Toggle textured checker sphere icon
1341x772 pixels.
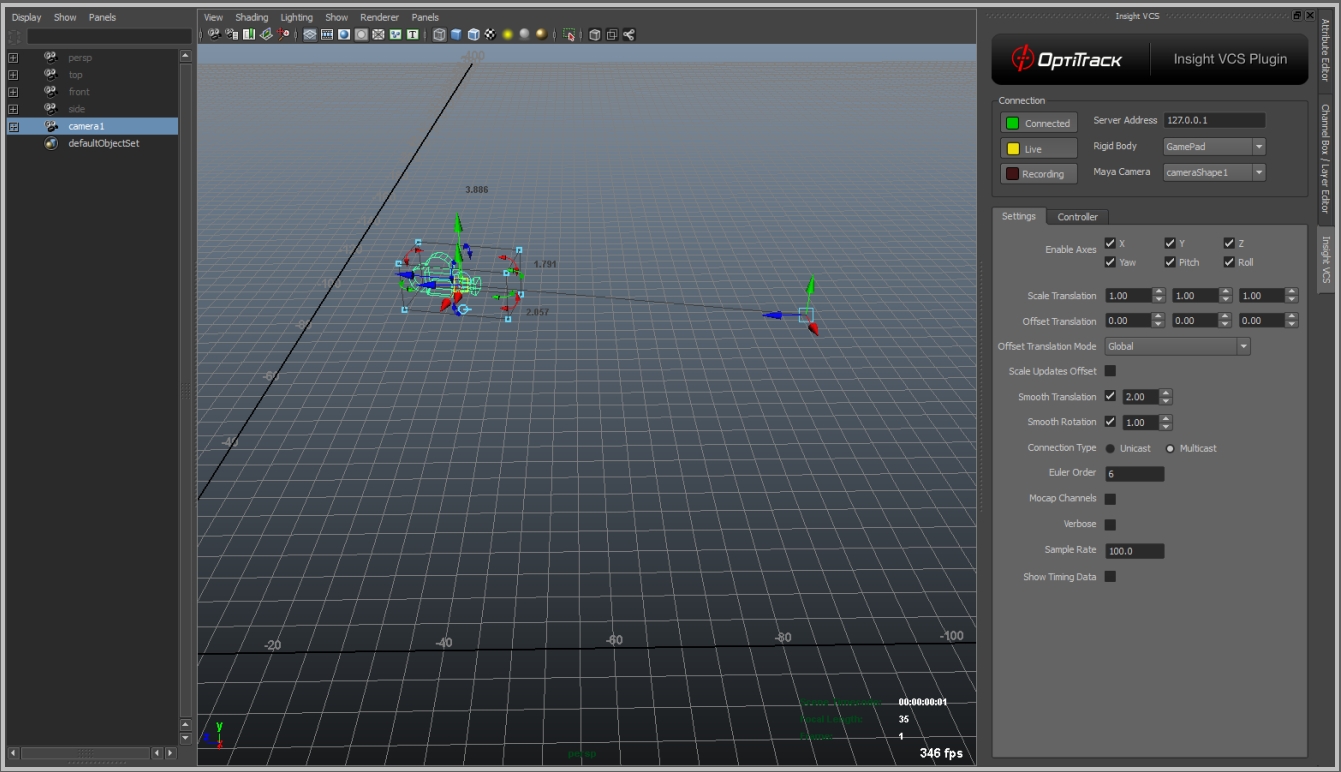490,35
